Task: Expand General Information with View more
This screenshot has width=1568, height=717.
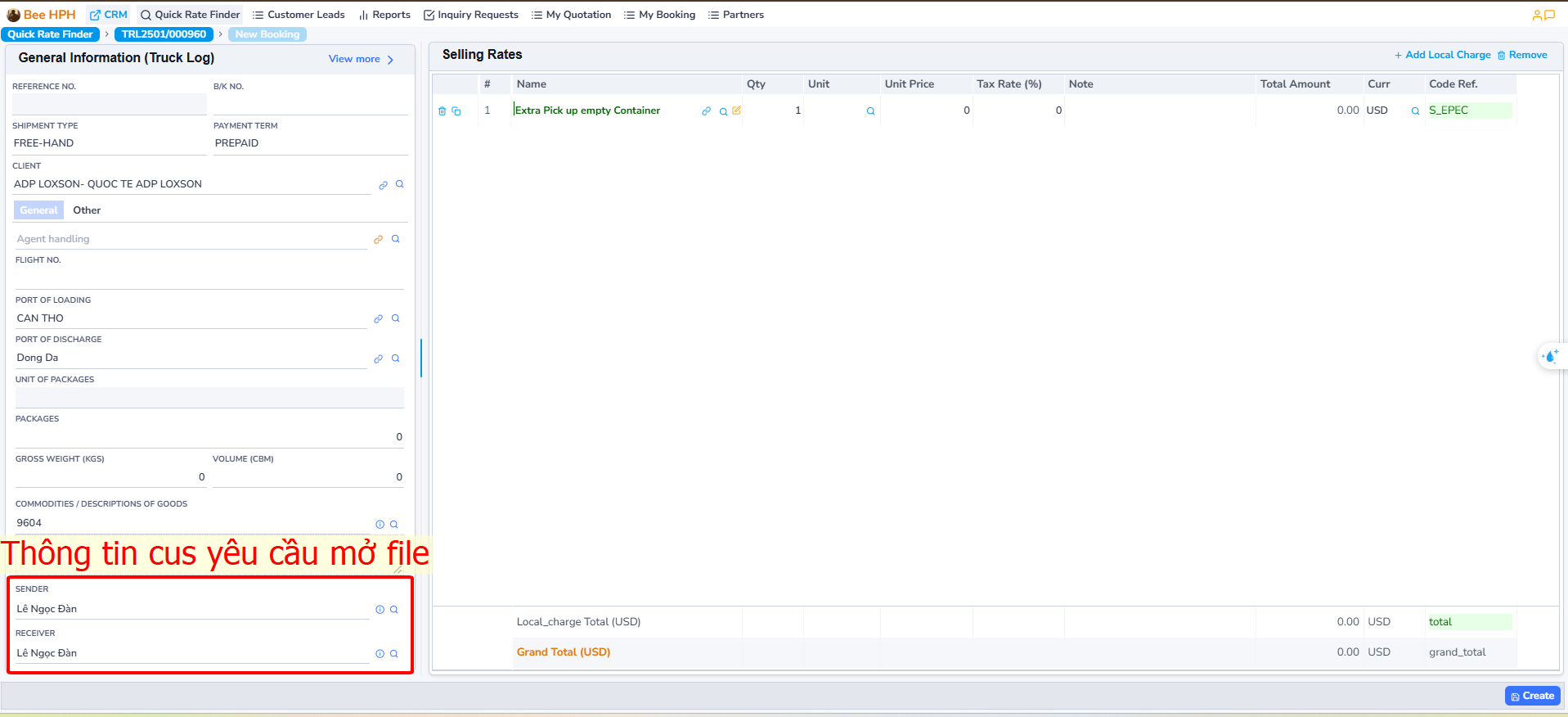Action: point(362,59)
